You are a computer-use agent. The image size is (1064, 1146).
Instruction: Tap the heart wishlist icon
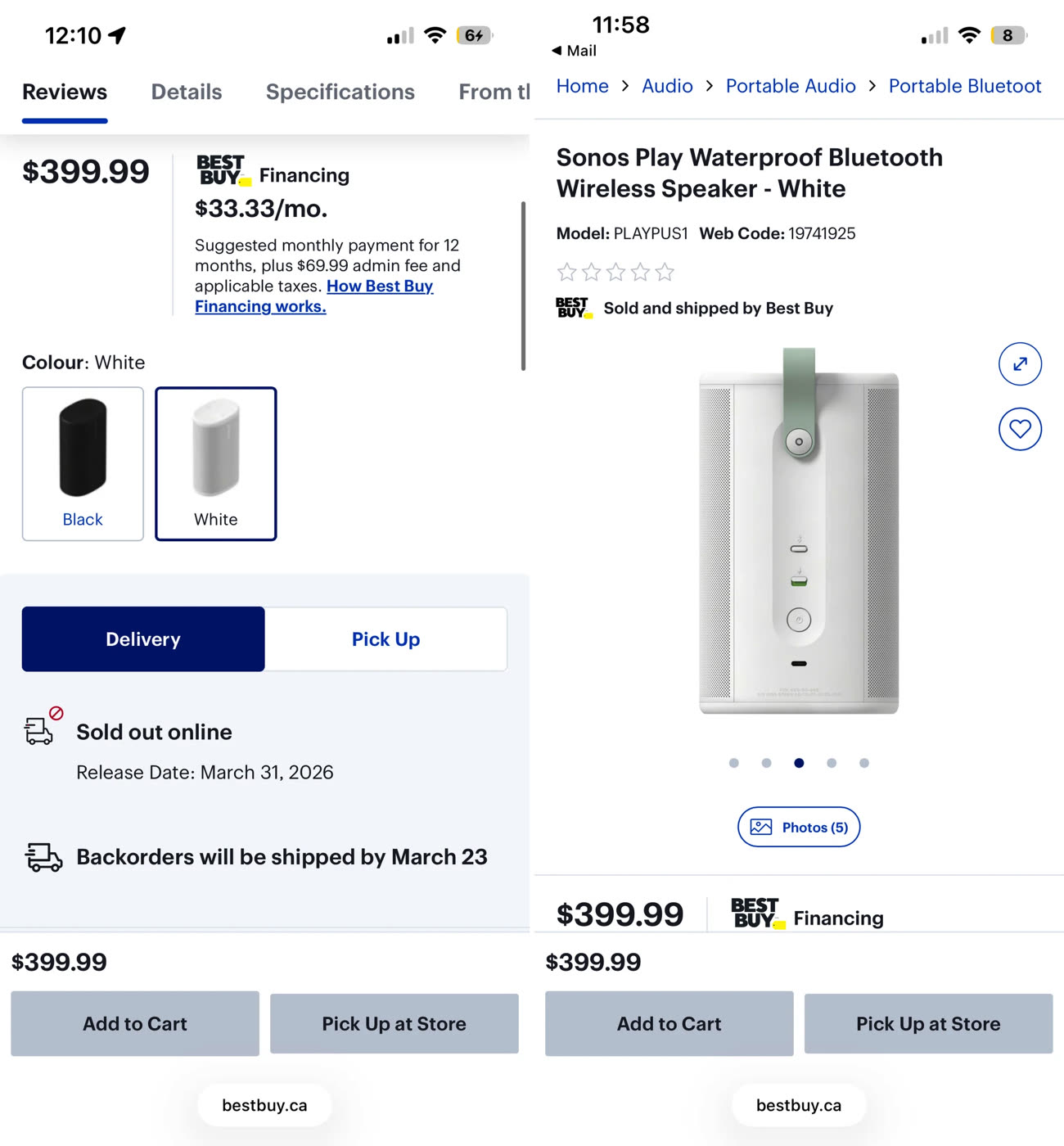coord(1020,429)
